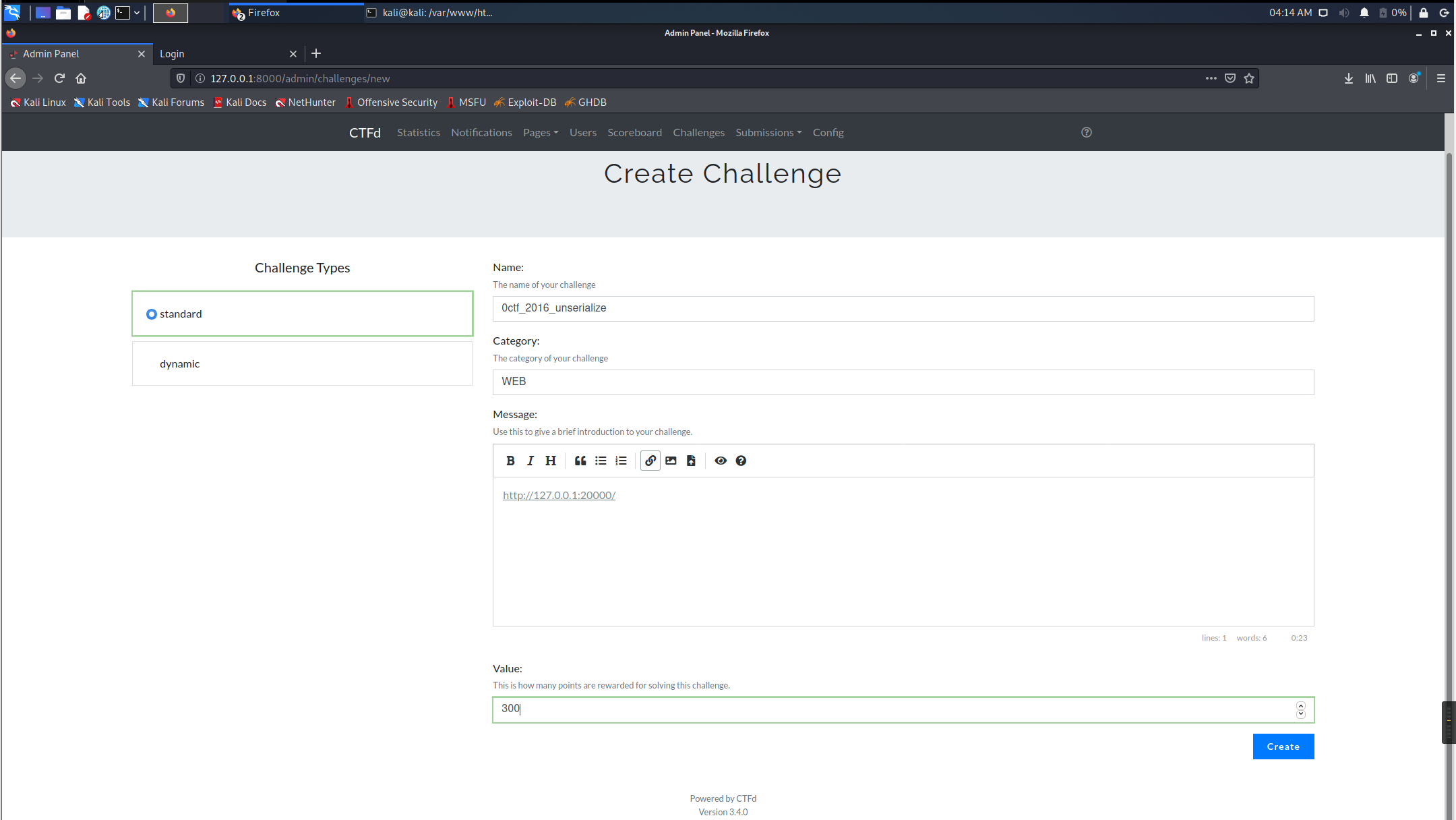Image resolution: width=1456 pixels, height=820 pixels.
Task: Switch to kali terminal window in taskbar
Action: click(431, 13)
